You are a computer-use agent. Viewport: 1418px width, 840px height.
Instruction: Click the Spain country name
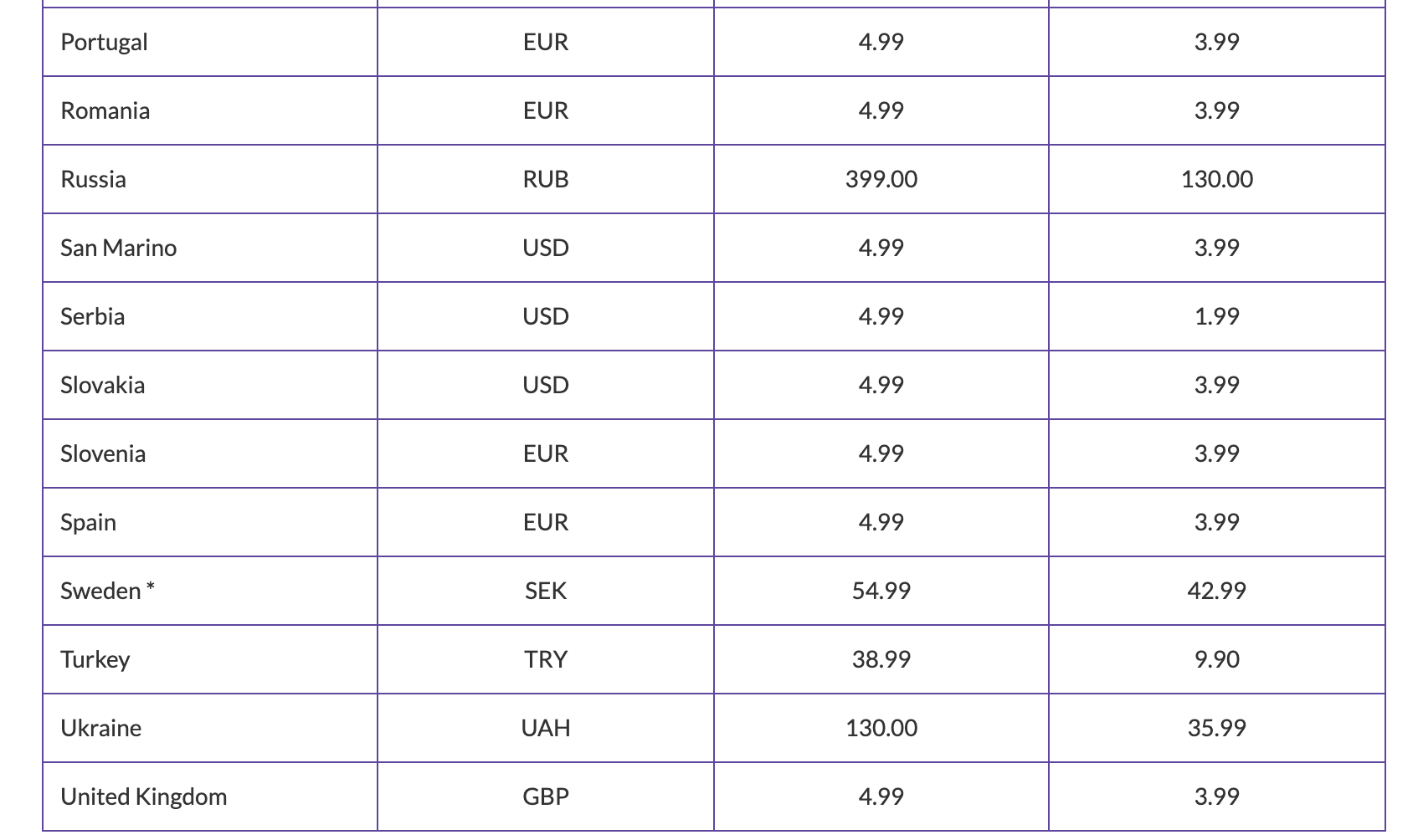(89, 522)
